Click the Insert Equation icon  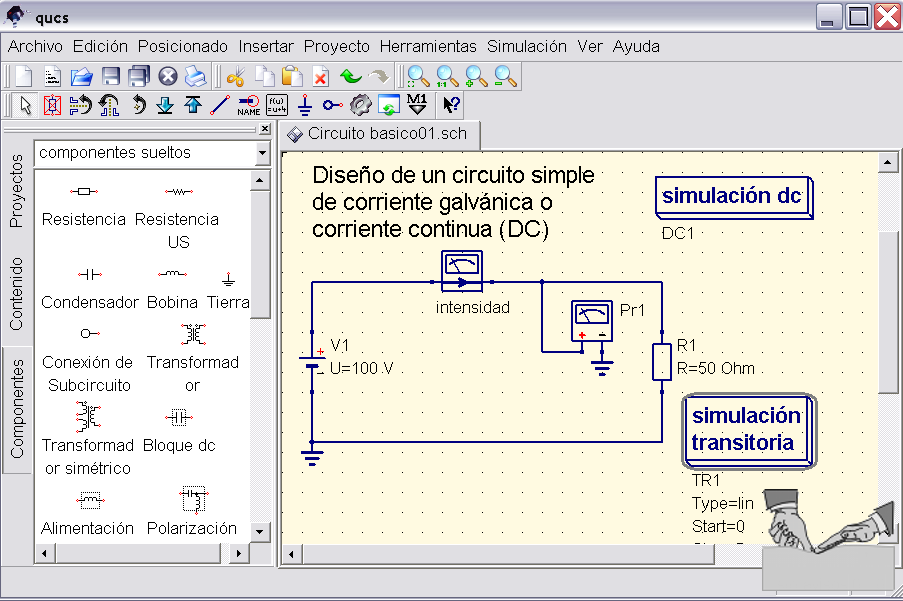[277, 105]
